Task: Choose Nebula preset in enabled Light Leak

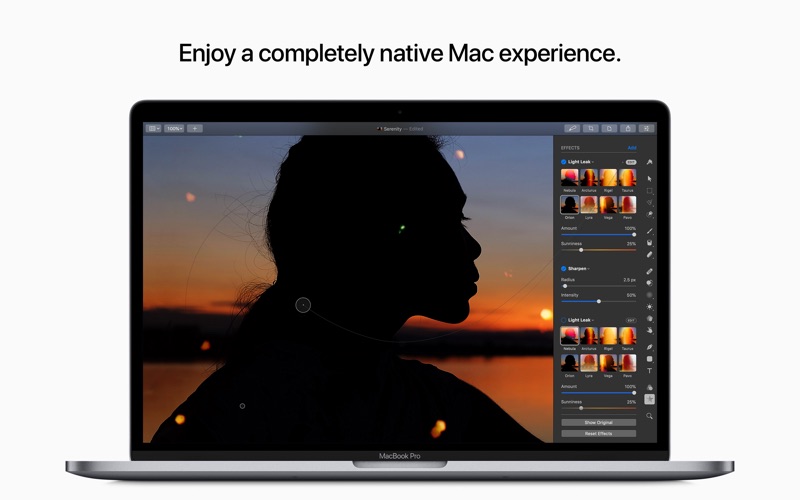Action: [x=569, y=178]
